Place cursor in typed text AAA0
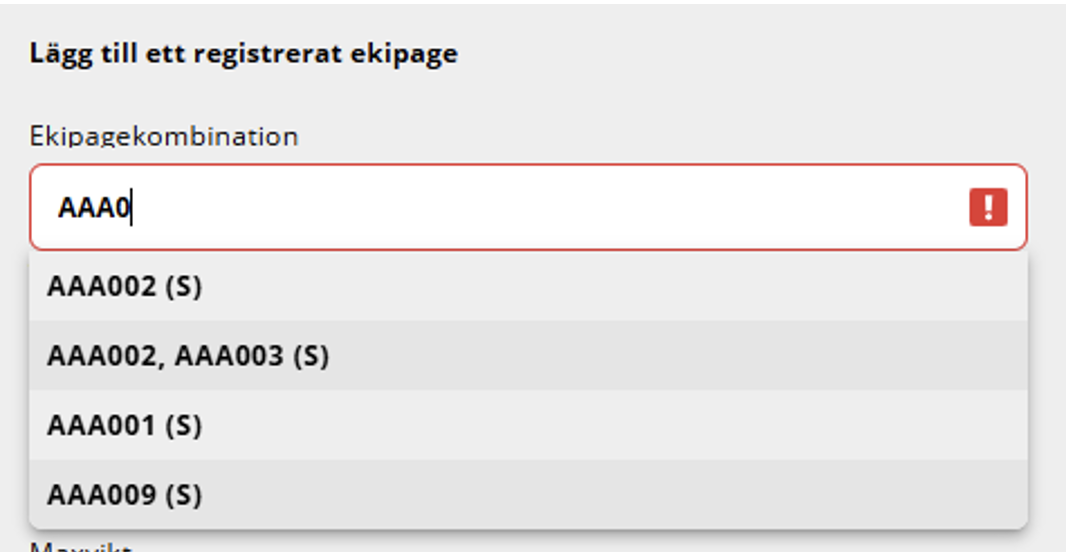This screenshot has height=552, width=1066. point(94,207)
